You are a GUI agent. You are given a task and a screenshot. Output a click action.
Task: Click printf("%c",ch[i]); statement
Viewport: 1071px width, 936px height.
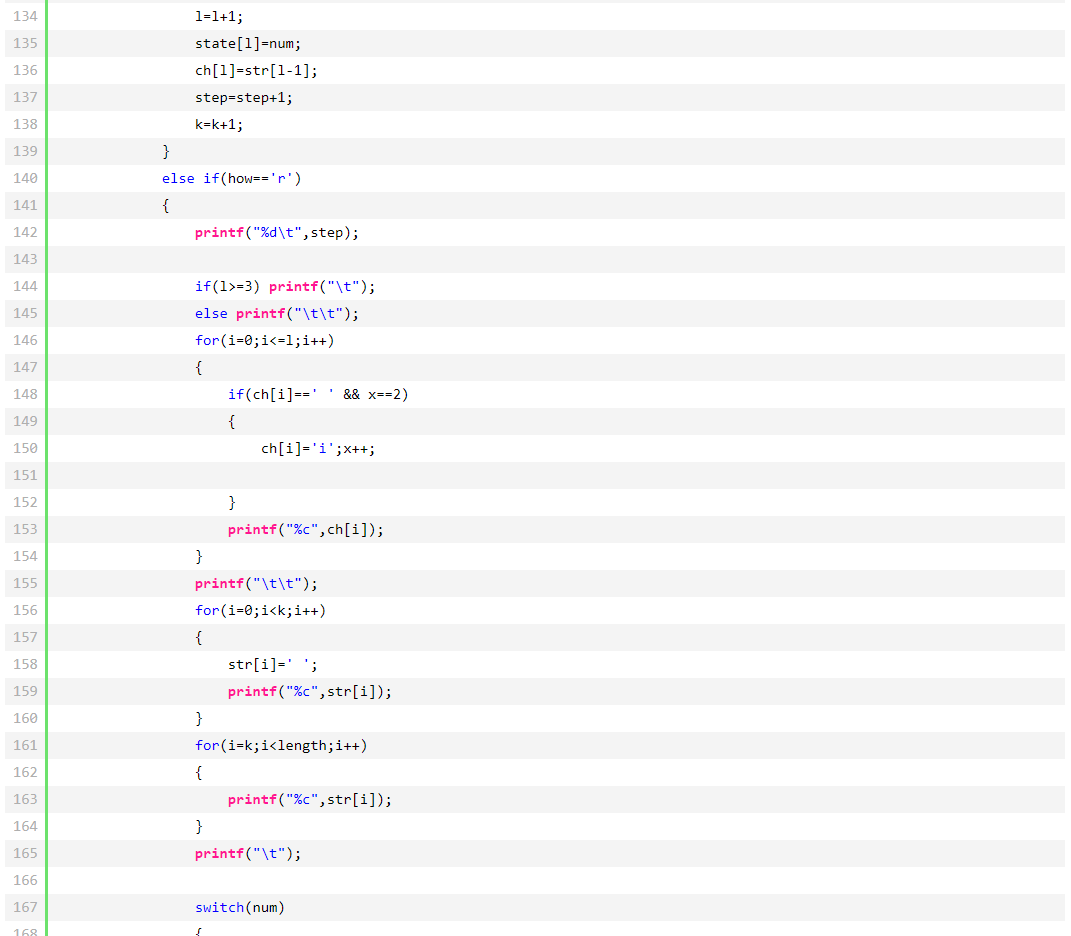[305, 529]
